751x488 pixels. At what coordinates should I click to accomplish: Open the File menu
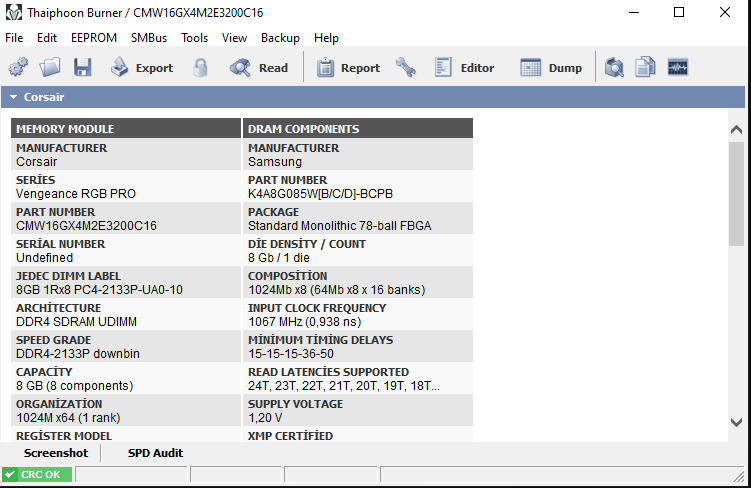pyautogui.click(x=14, y=38)
